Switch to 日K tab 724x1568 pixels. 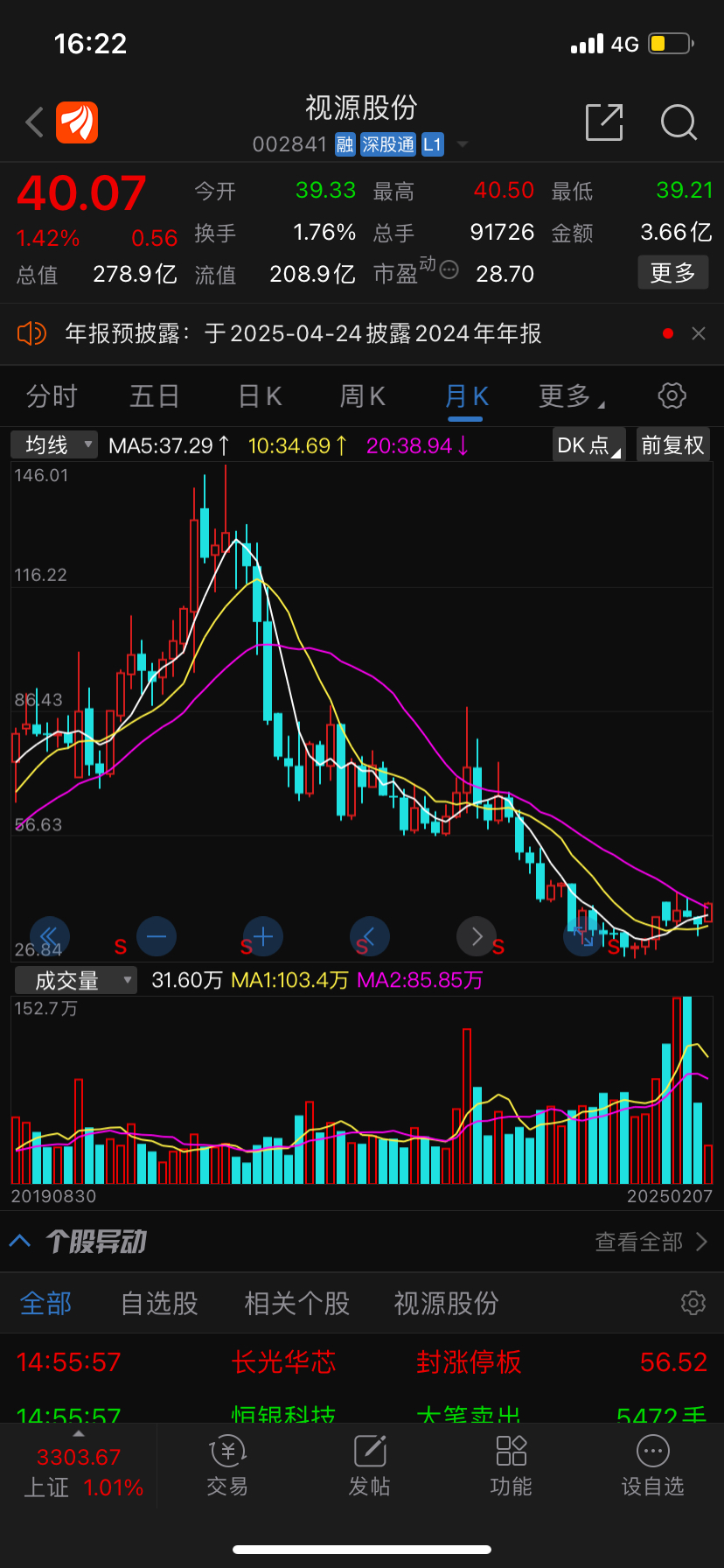(x=260, y=396)
